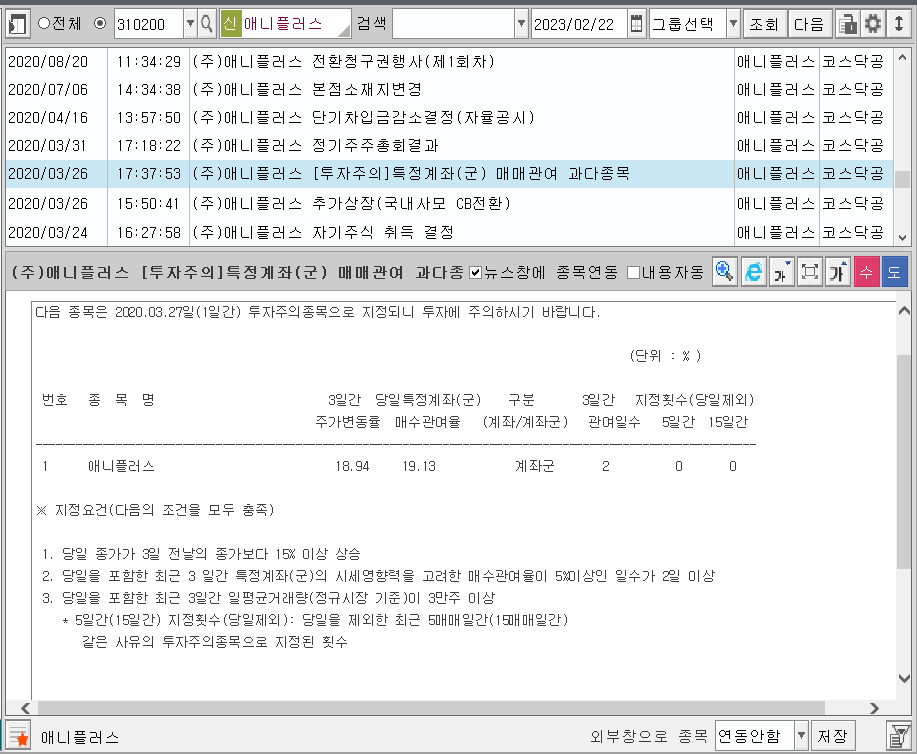Image resolution: width=917 pixels, height=754 pixels.
Task: Expand the stock code 310200 dropdown
Action: pyautogui.click(x=190, y=24)
